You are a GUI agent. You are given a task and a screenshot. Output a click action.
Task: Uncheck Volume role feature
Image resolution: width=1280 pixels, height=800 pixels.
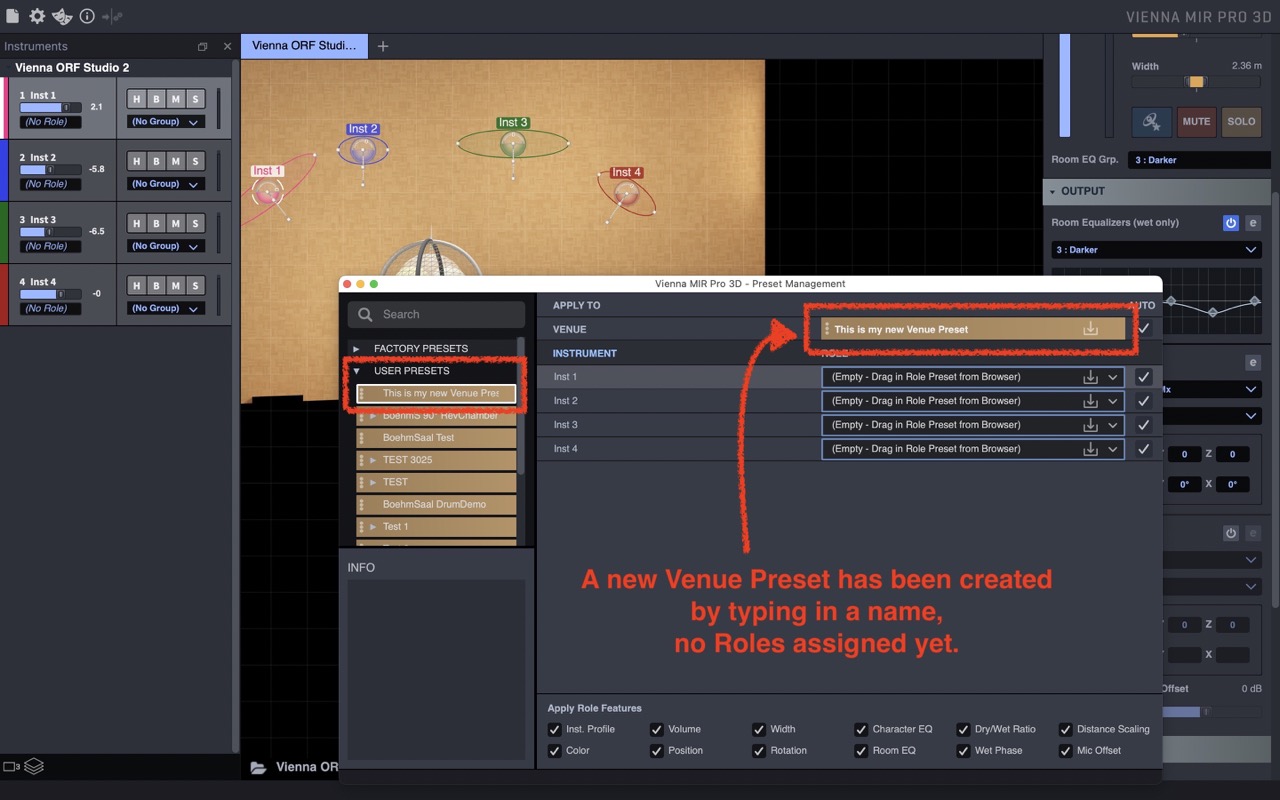click(x=657, y=729)
